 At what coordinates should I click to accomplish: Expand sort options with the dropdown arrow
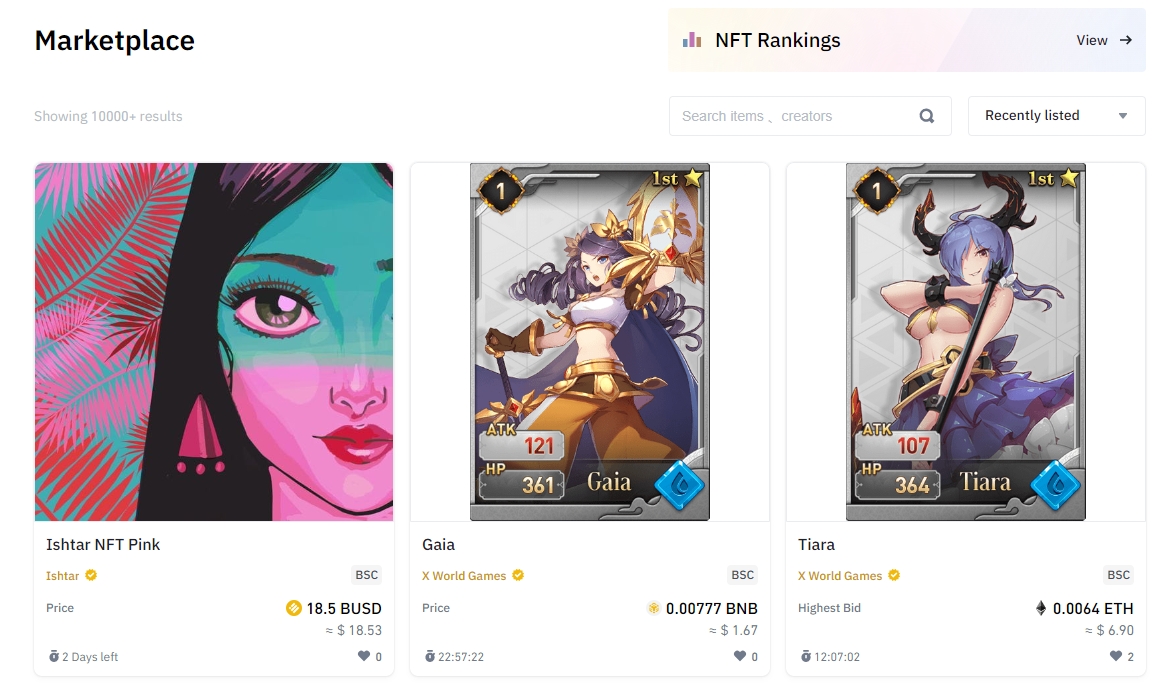pos(1123,116)
